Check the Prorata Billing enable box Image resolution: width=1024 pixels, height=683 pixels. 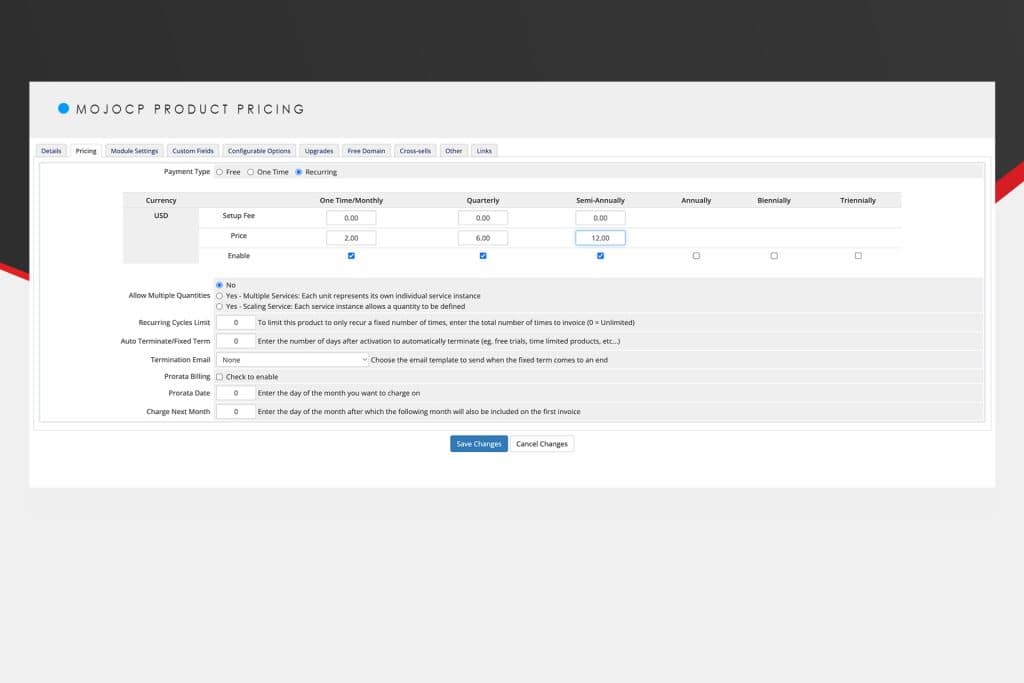(x=219, y=377)
